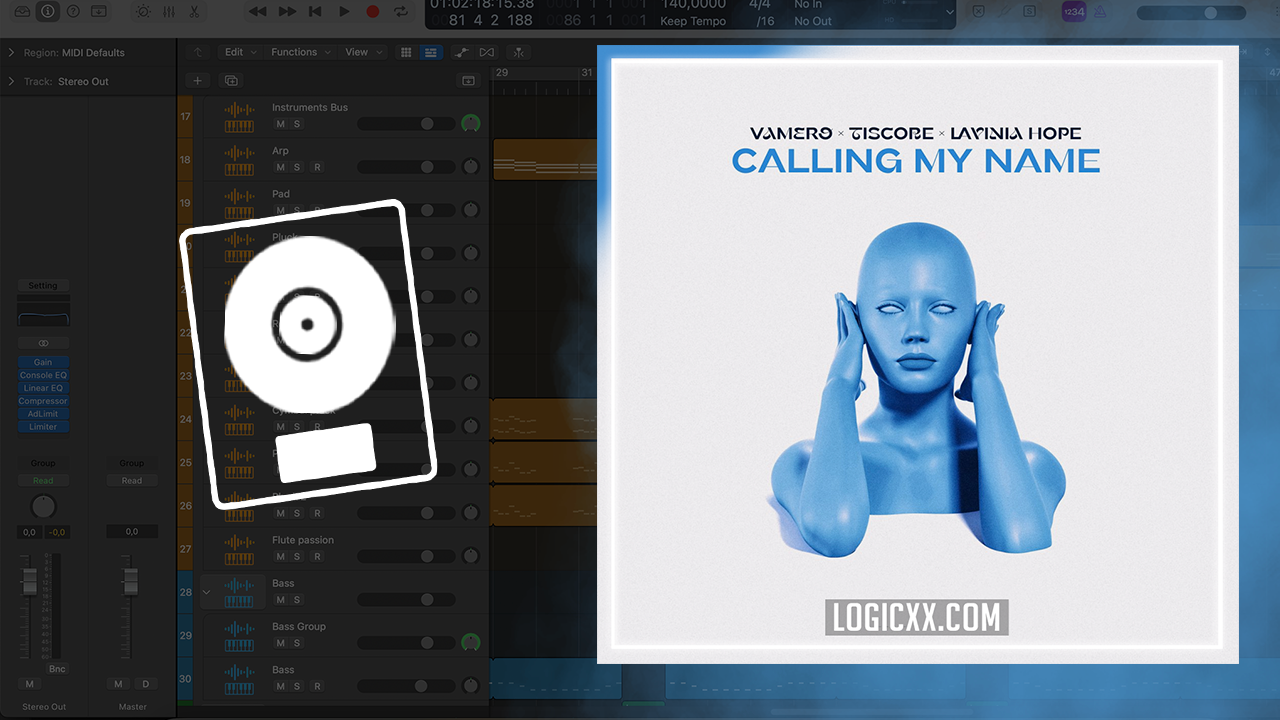Click the Bnc bounce button
Screen dimensions: 1280x720
click(x=57, y=669)
